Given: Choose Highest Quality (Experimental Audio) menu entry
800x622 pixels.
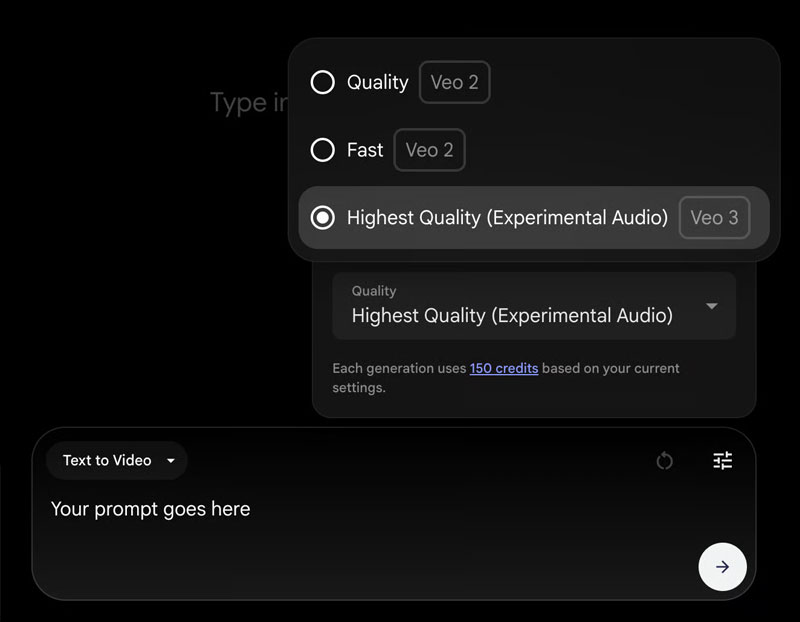Looking at the screenshot, I should click(507, 218).
